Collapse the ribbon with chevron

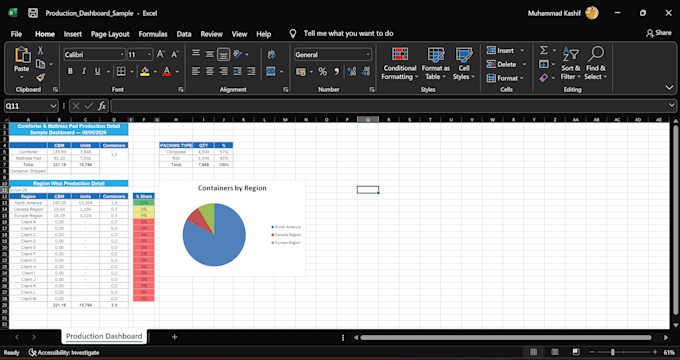click(669, 88)
